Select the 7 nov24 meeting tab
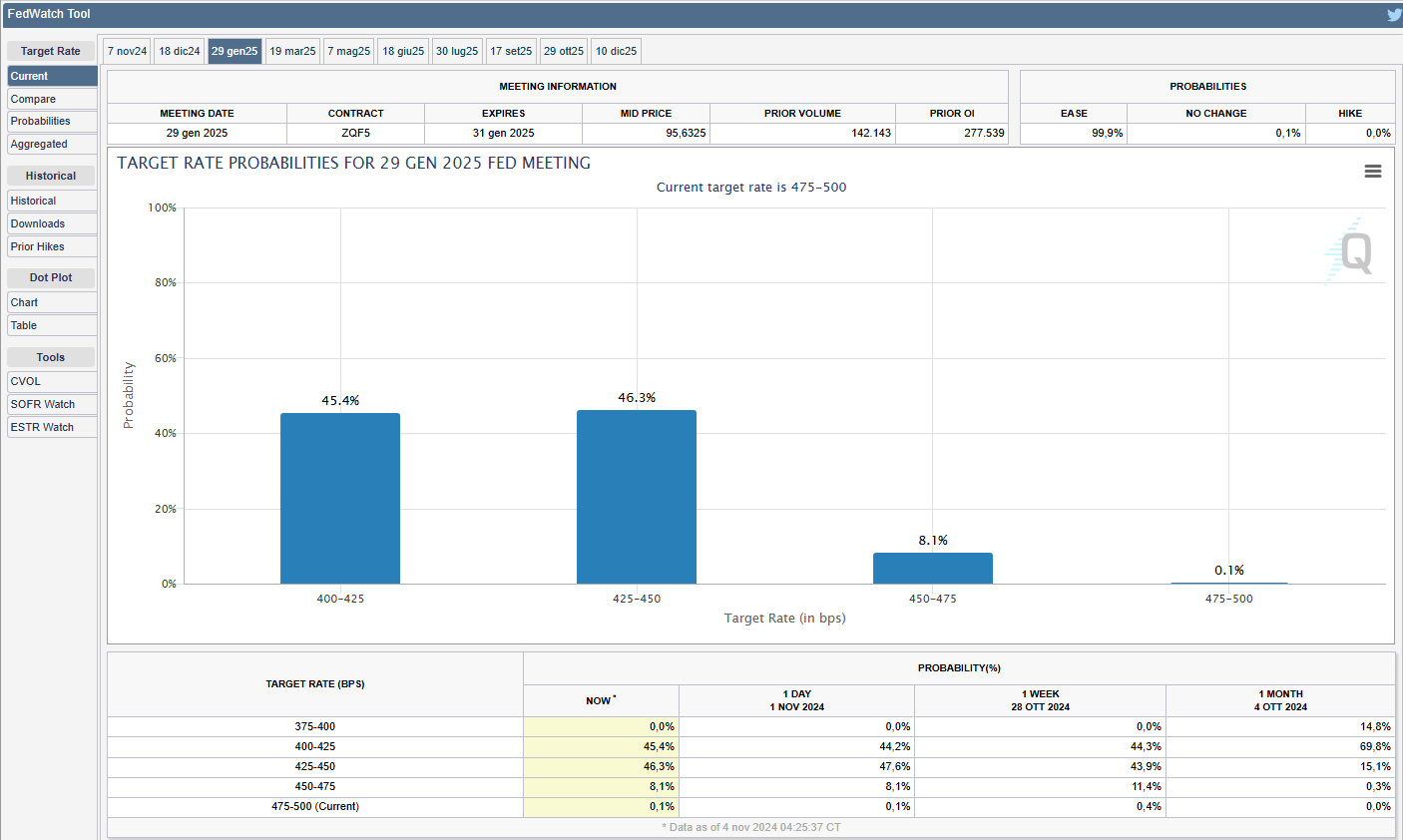The height and width of the screenshot is (840, 1403). pos(128,51)
